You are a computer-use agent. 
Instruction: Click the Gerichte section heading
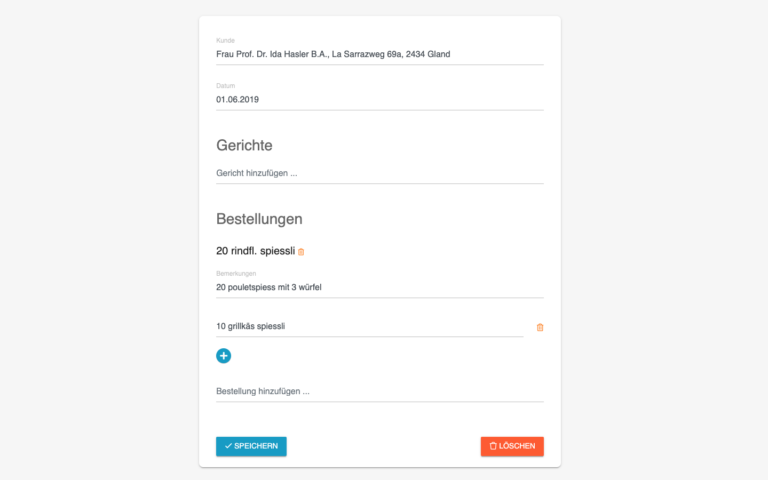pos(244,145)
